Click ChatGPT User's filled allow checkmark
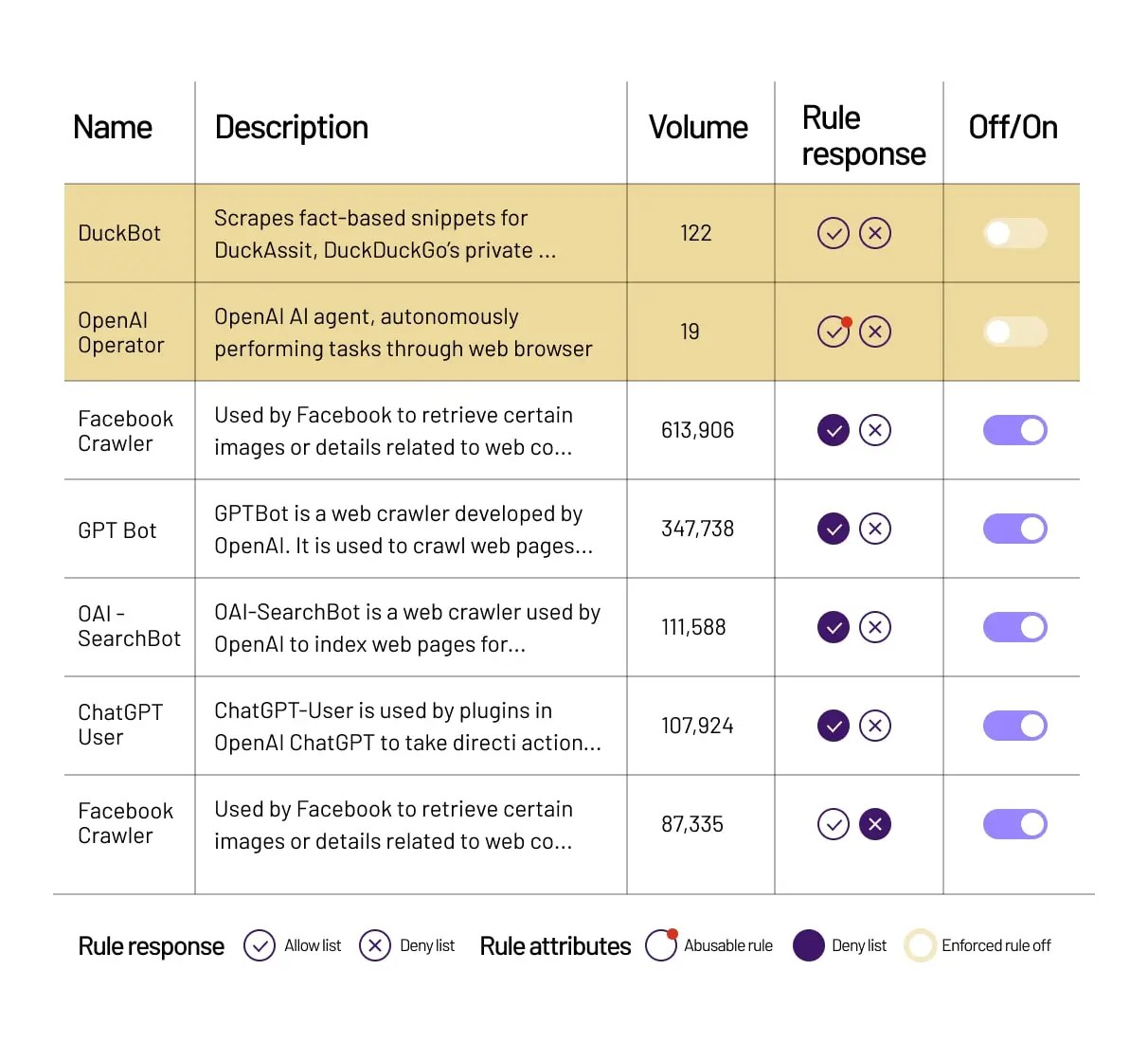 (x=834, y=726)
